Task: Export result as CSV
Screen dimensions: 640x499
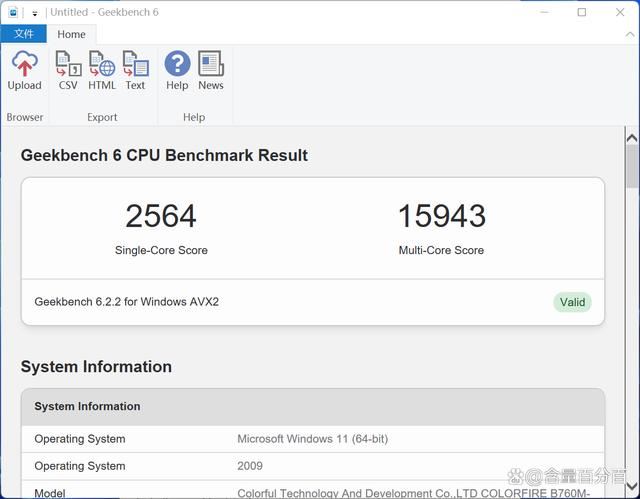Action: [68, 71]
